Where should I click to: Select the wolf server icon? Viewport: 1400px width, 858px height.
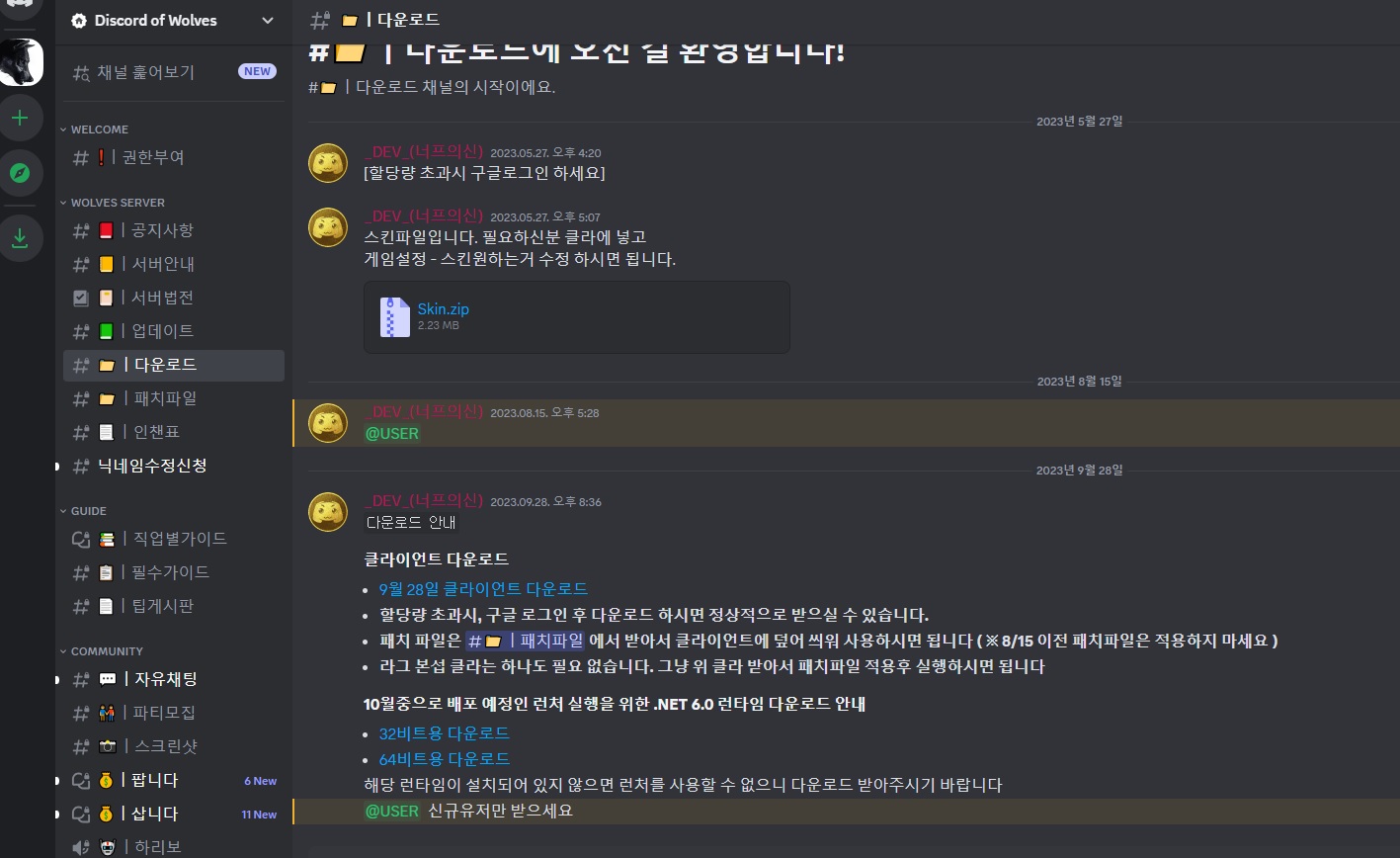click(21, 62)
